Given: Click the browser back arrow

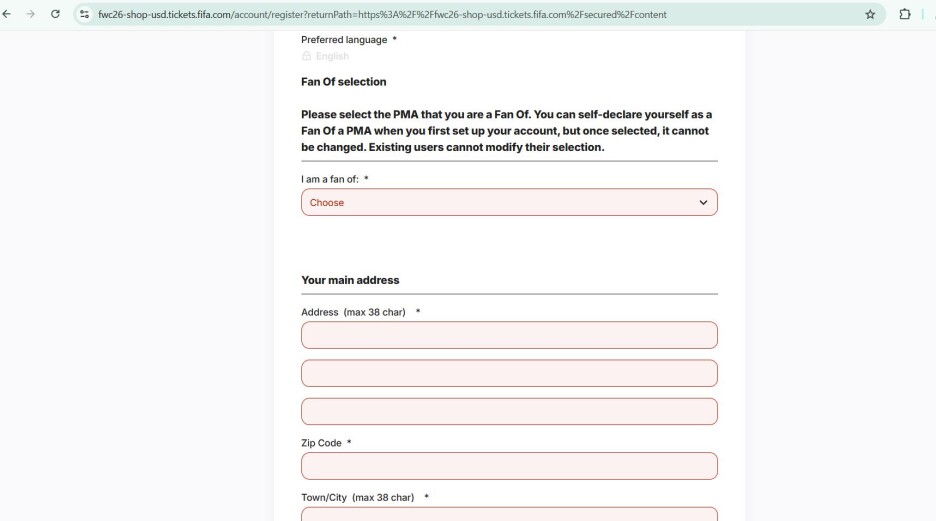Looking at the screenshot, I should (x=11, y=15).
